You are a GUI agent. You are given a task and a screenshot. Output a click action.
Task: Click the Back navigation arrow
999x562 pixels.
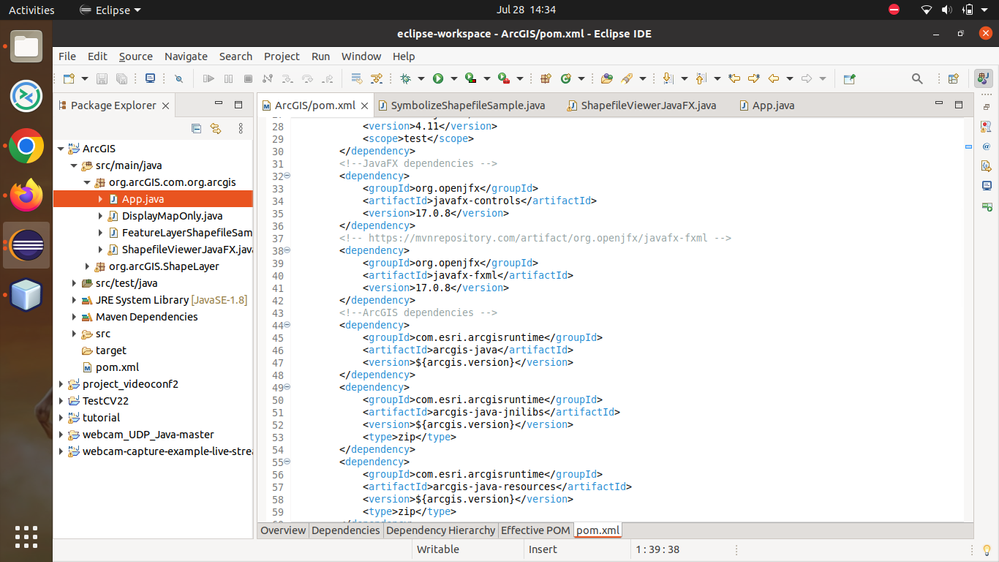click(773, 78)
